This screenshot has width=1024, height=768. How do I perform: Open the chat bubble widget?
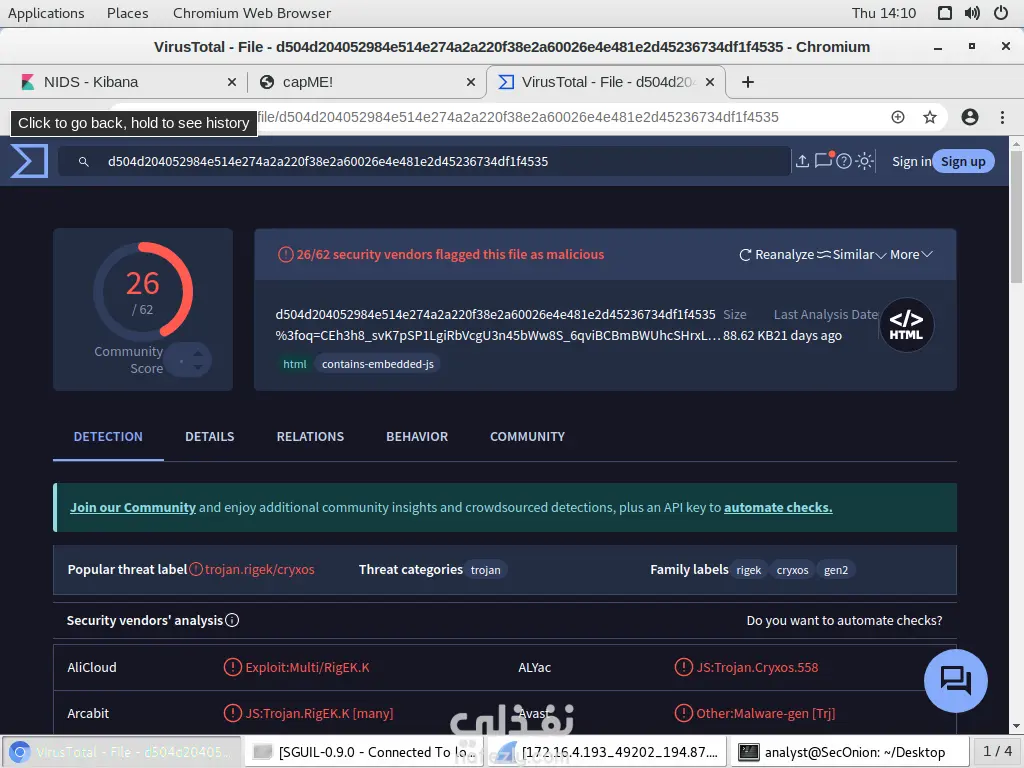[x=955, y=680]
